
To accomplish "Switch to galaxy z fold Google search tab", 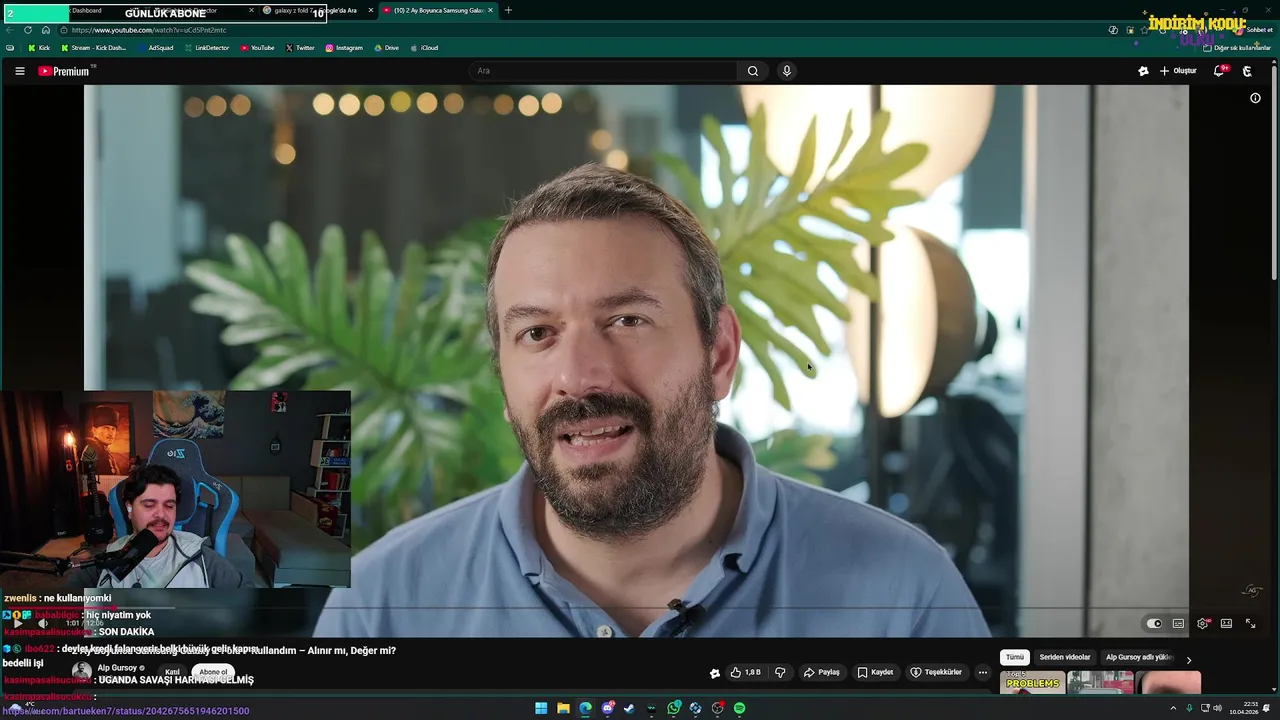I will (x=315, y=10).
